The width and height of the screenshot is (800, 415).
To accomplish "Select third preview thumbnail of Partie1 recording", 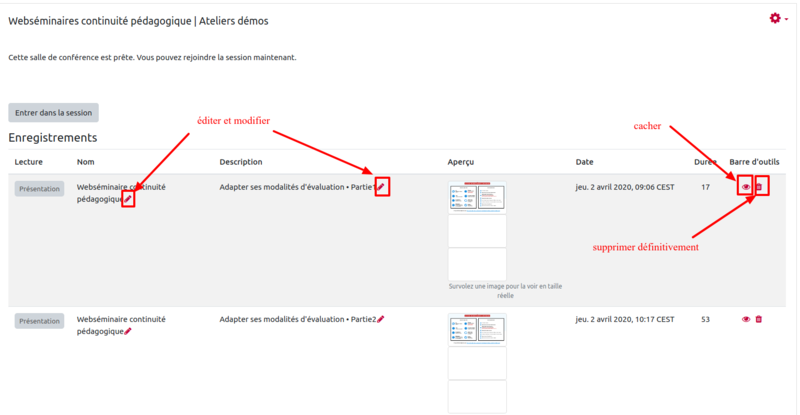I will [477, 264].
